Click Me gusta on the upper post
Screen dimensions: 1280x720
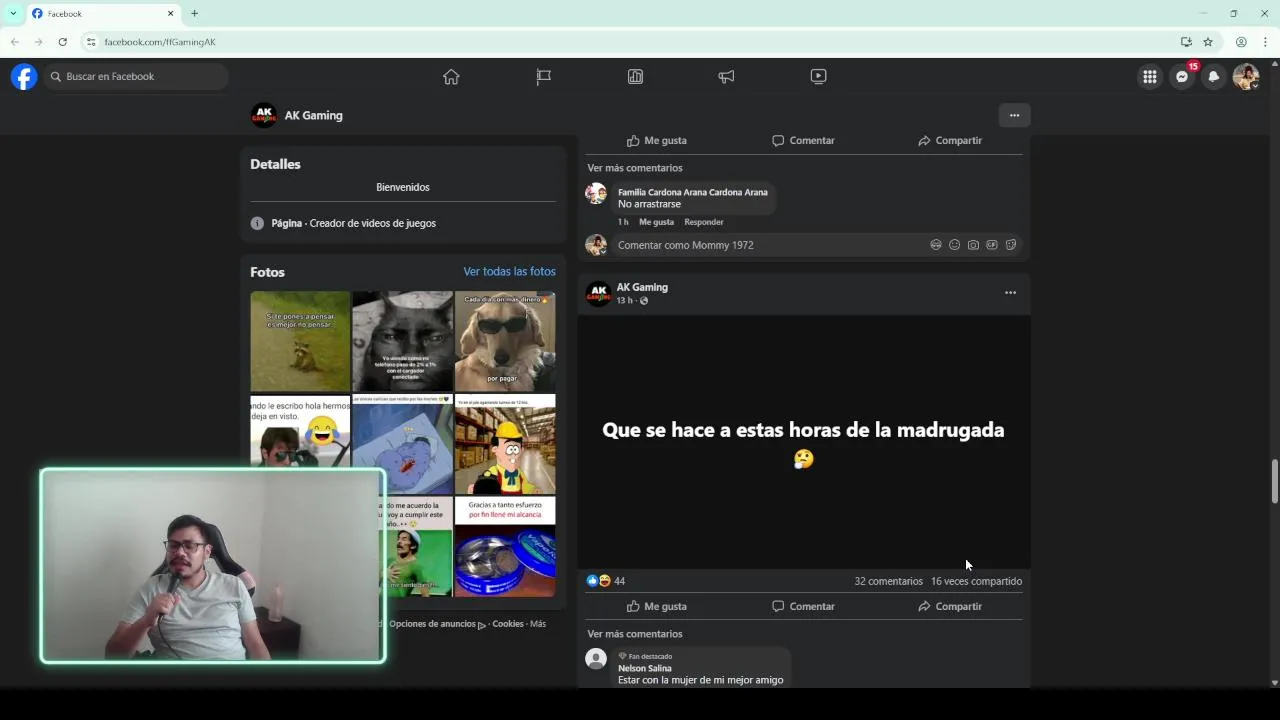pyautogui.click(x=657, y=141)
